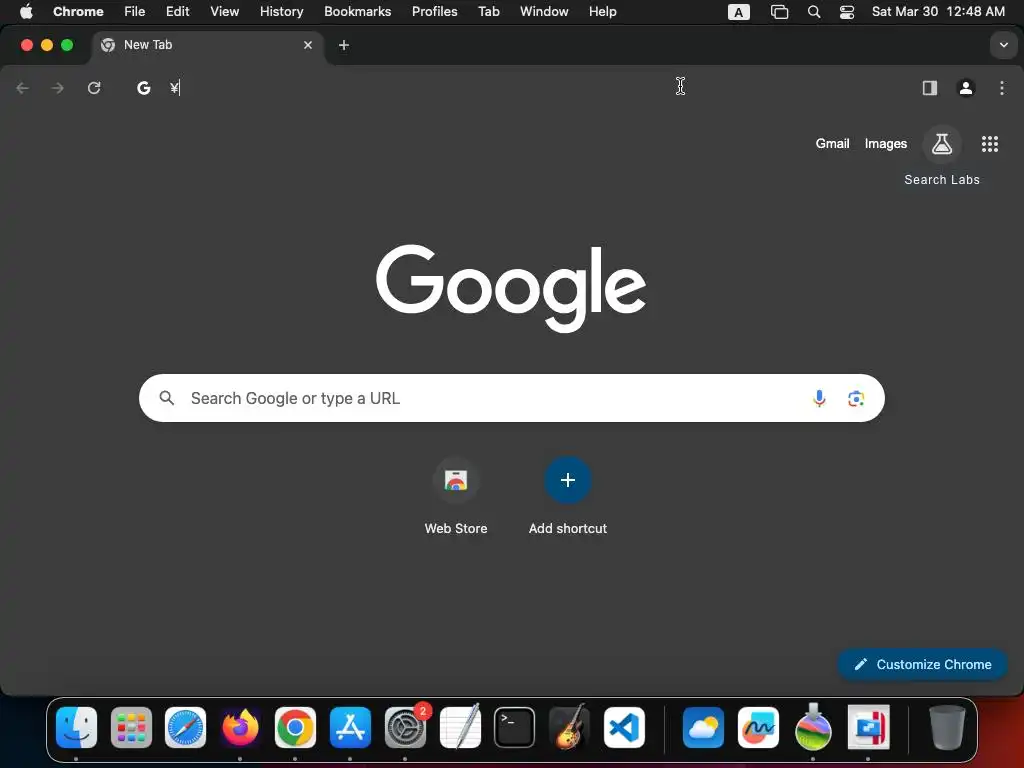1024x768 pixels.
Task: Open Weather app in the Dock
Action: click(x=703, y=728)
